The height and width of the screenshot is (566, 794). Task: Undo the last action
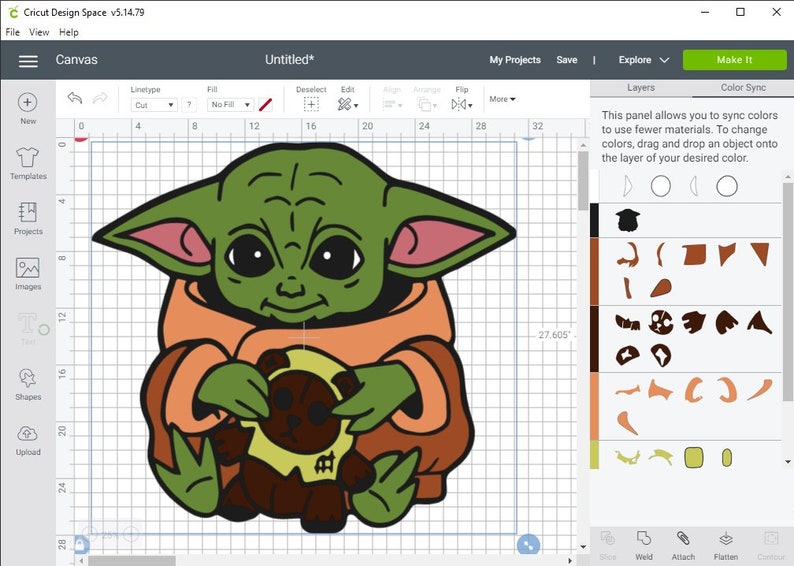tap(75, 97)
